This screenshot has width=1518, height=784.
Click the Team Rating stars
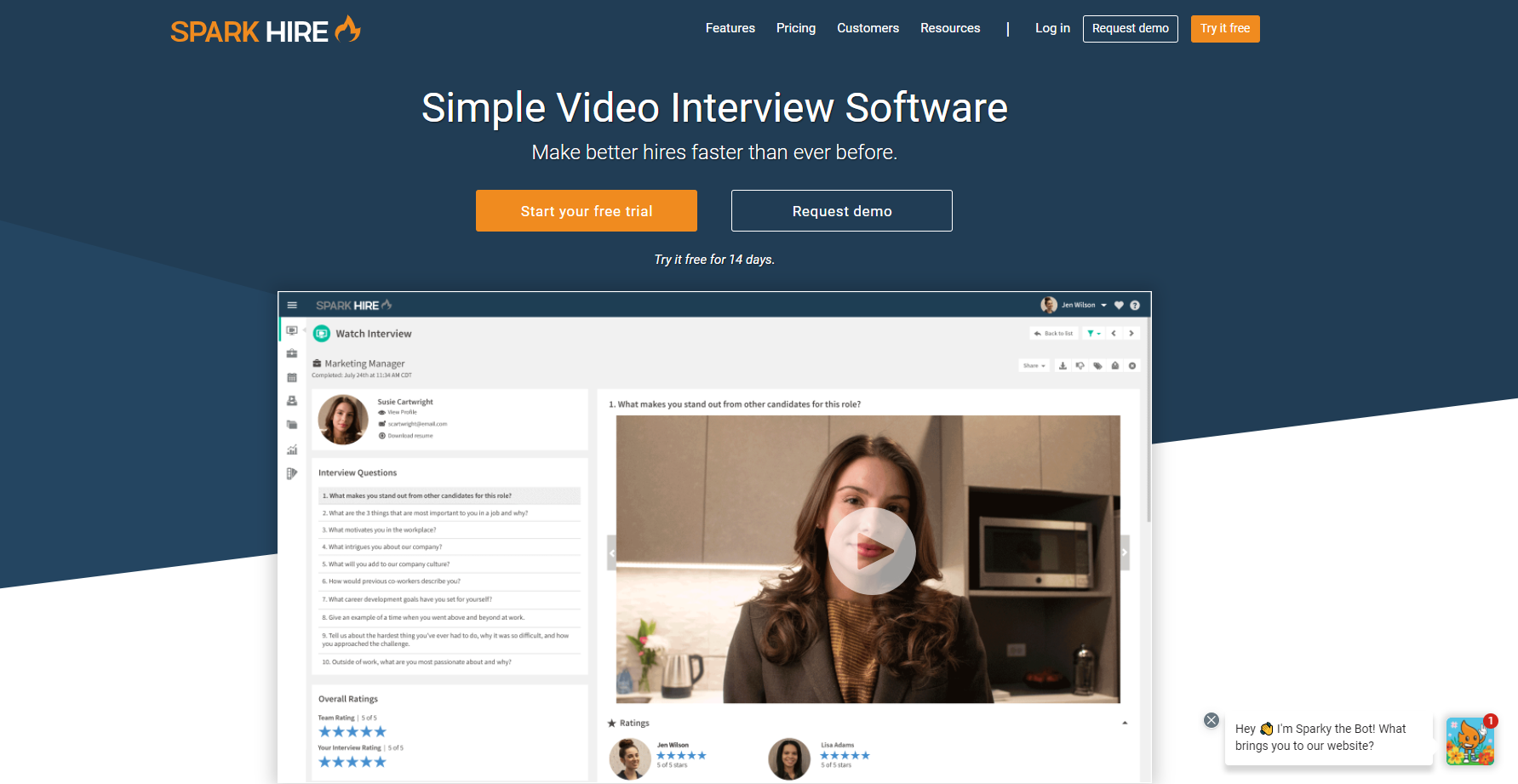352,732
